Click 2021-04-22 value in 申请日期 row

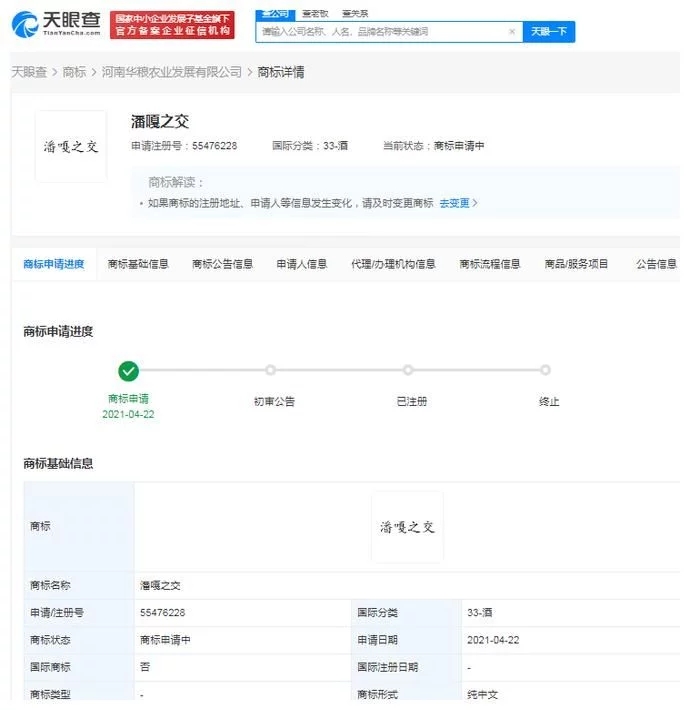click(493, 640)
